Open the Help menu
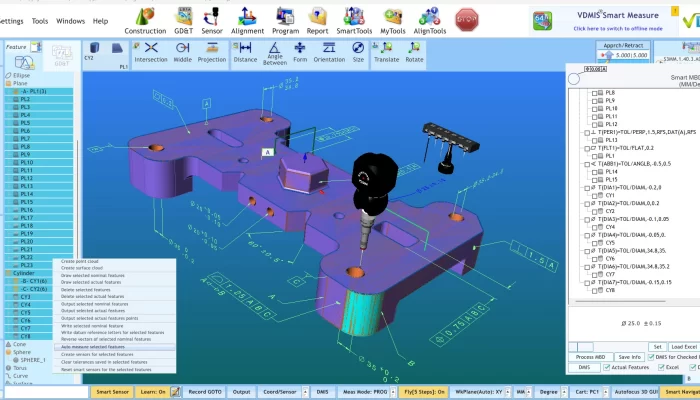The height and width of the screenshot is (400, 700). pyautogui.click(x=100, y=21)
